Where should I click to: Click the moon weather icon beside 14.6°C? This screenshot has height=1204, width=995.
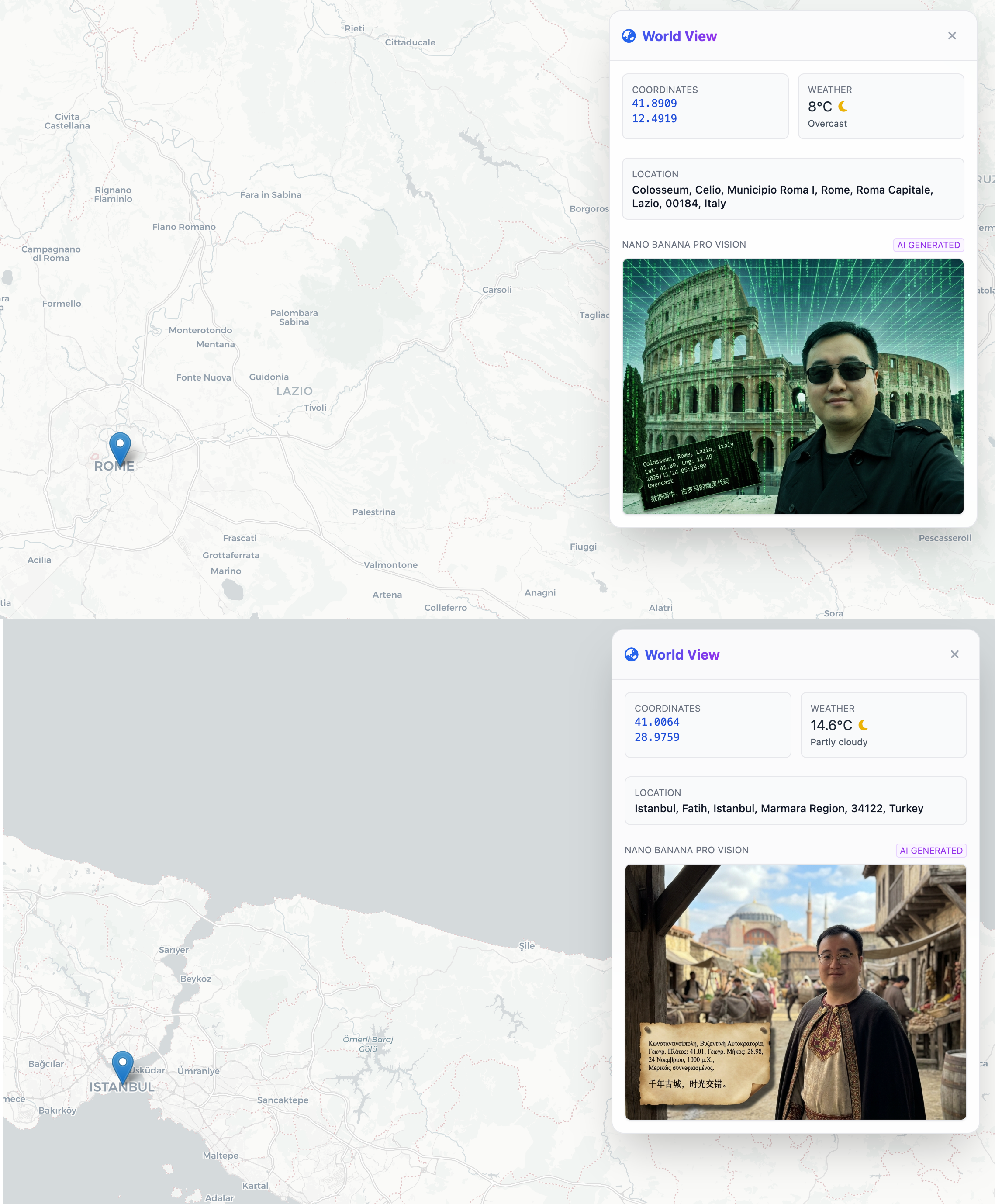click(863, 725)
